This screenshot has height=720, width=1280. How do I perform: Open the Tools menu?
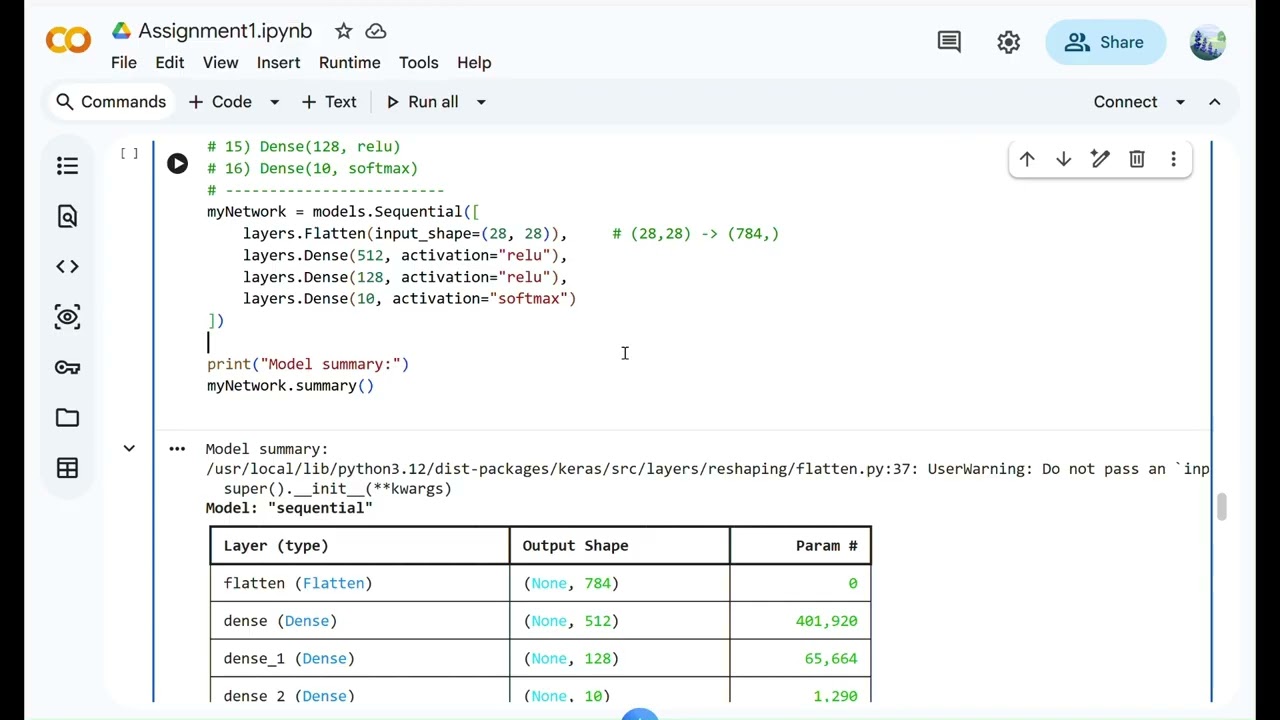click(419, 62)
